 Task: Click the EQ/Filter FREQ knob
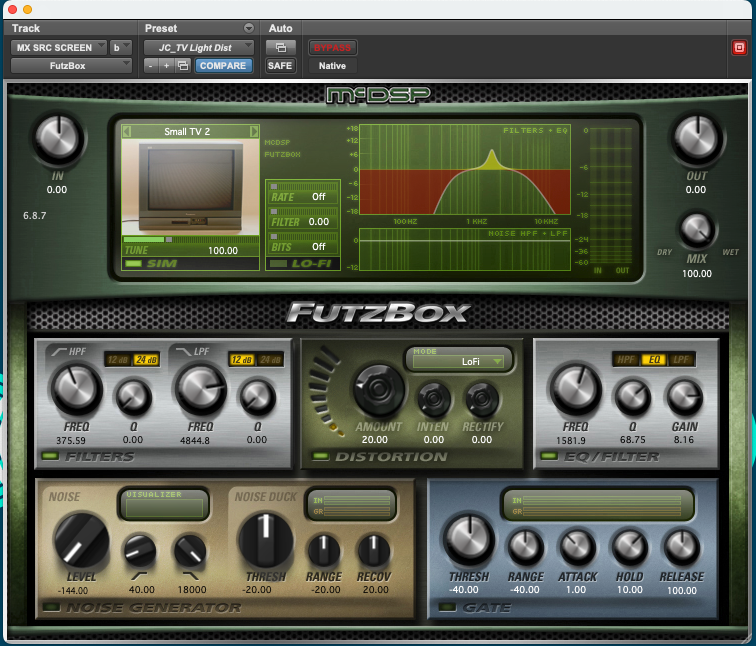point(575,389)
